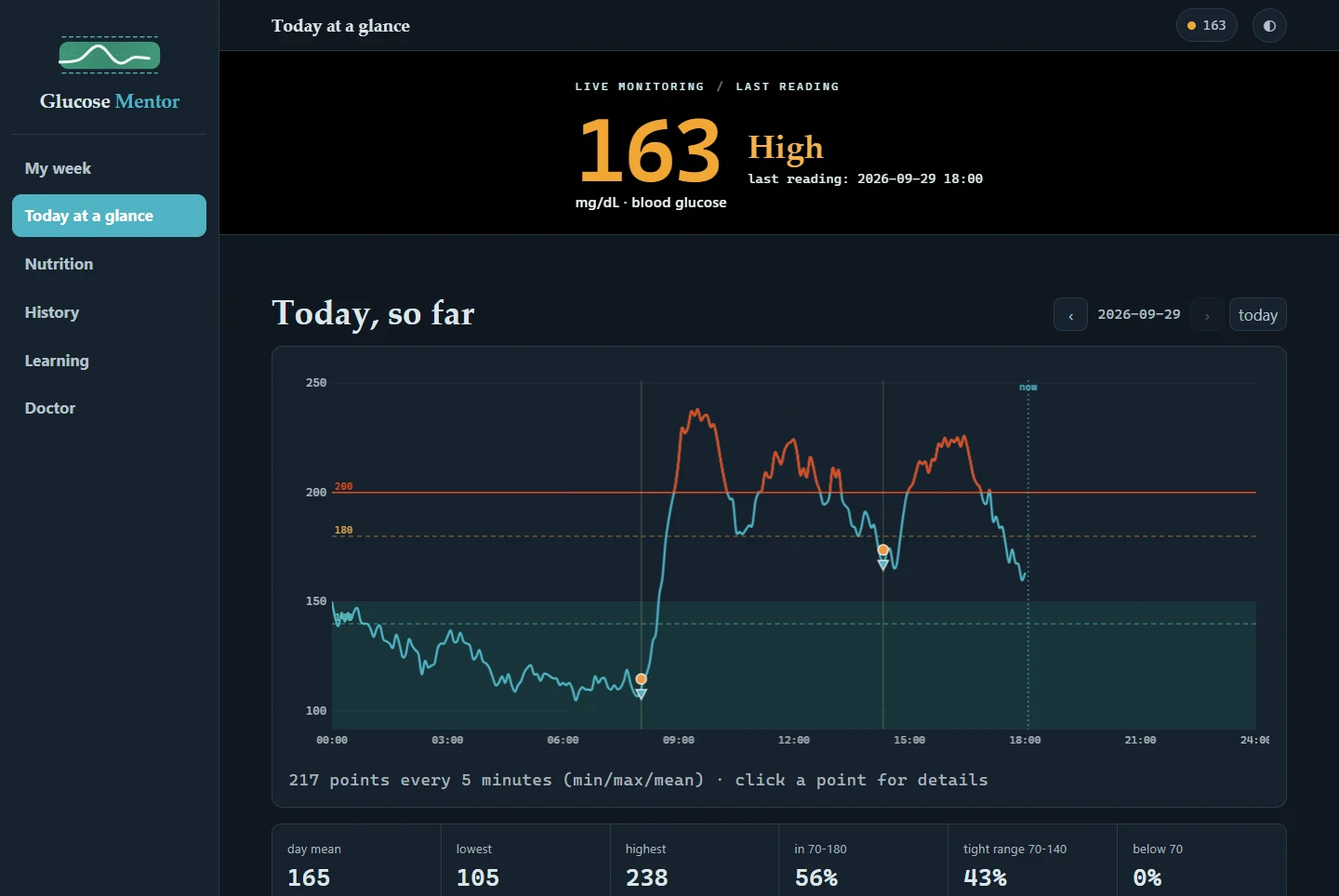Click the 'Glucose Mentor' brand name

[110, 101]
